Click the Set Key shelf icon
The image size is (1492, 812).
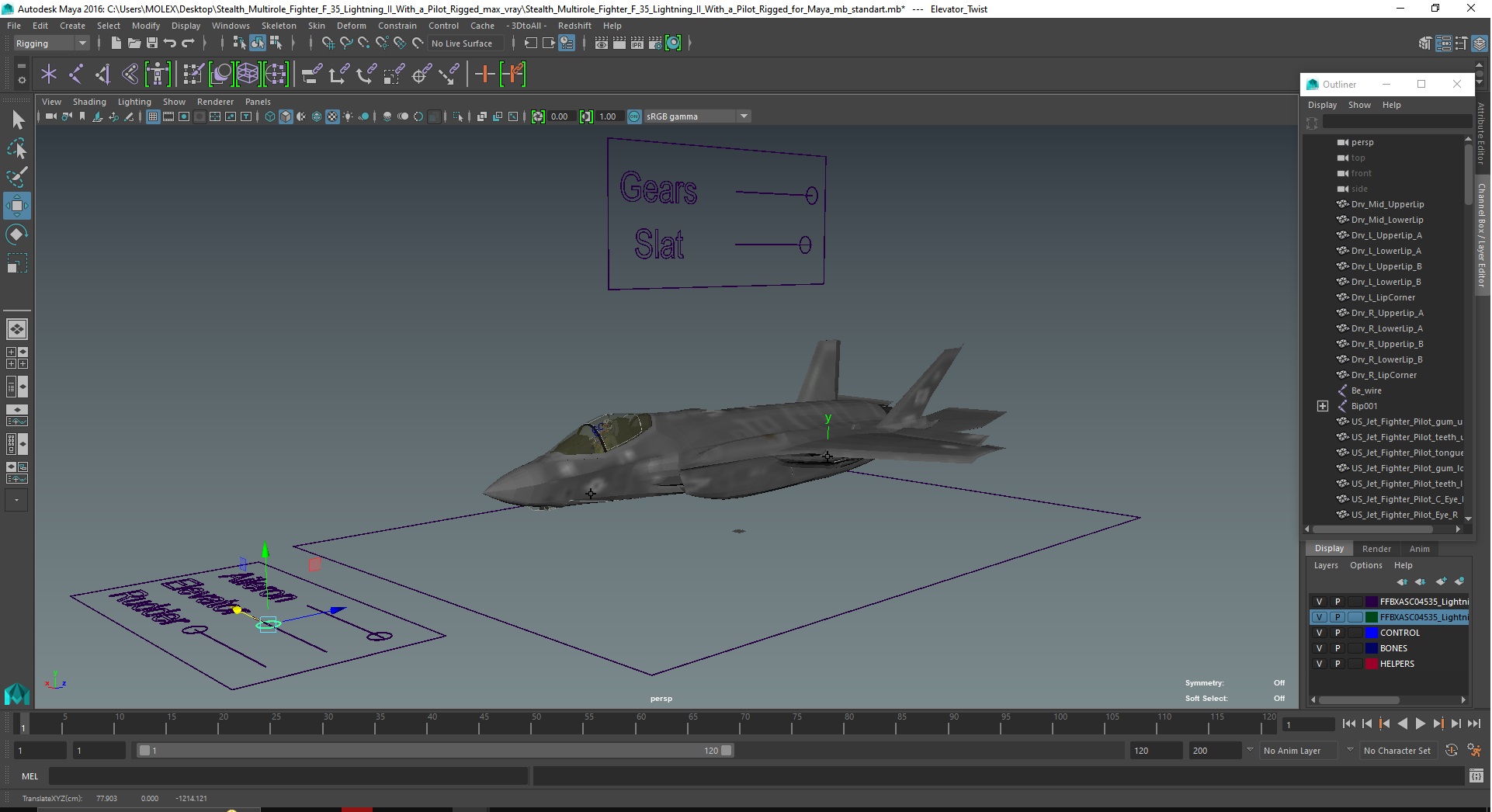point(484,75)
